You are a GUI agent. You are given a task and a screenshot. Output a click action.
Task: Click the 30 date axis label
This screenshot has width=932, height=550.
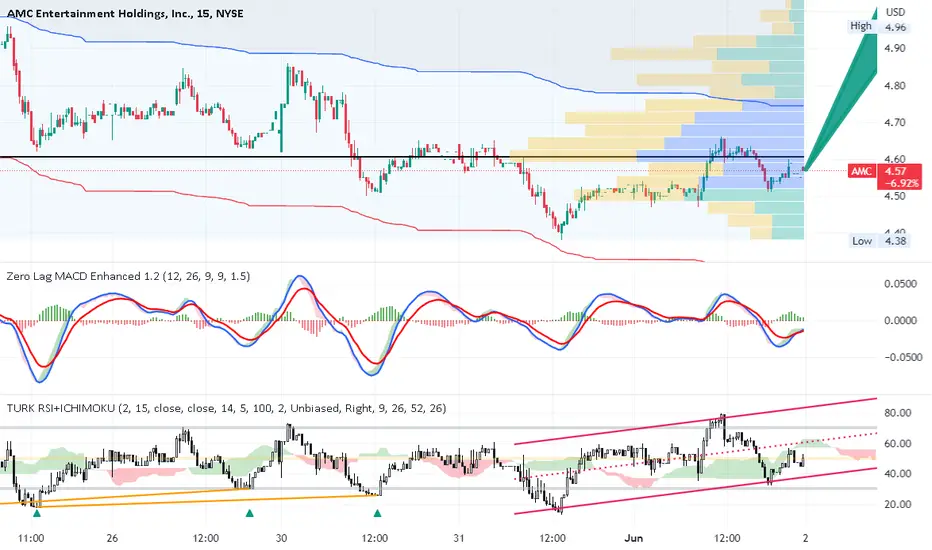click(281, 538)
